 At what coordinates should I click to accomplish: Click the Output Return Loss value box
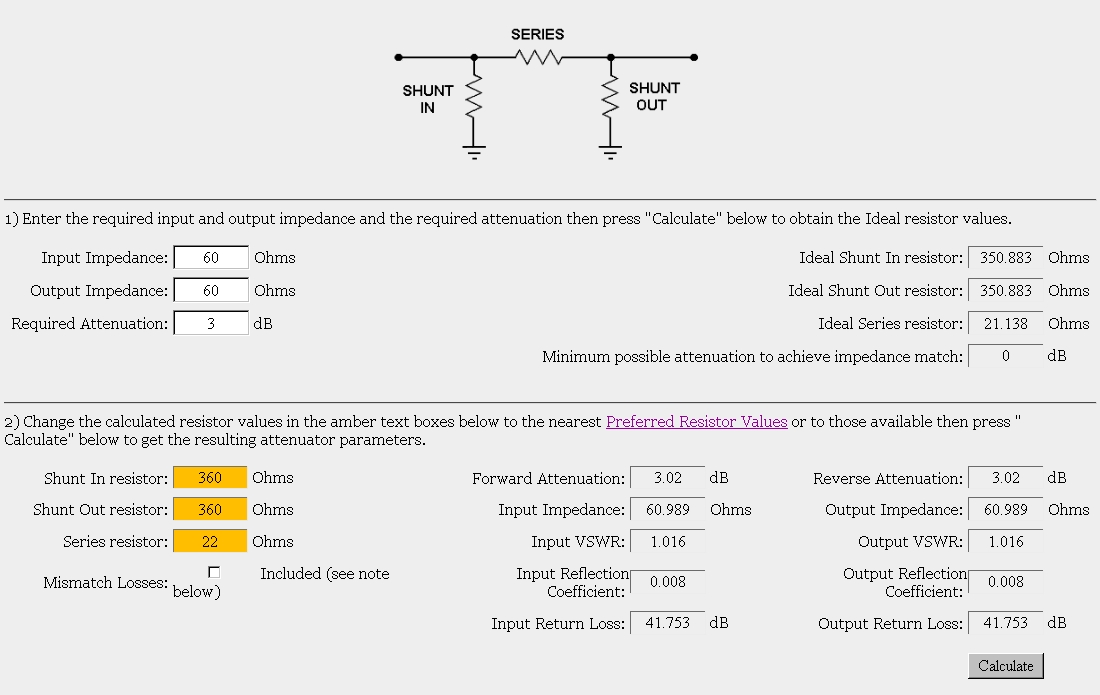1005,623
